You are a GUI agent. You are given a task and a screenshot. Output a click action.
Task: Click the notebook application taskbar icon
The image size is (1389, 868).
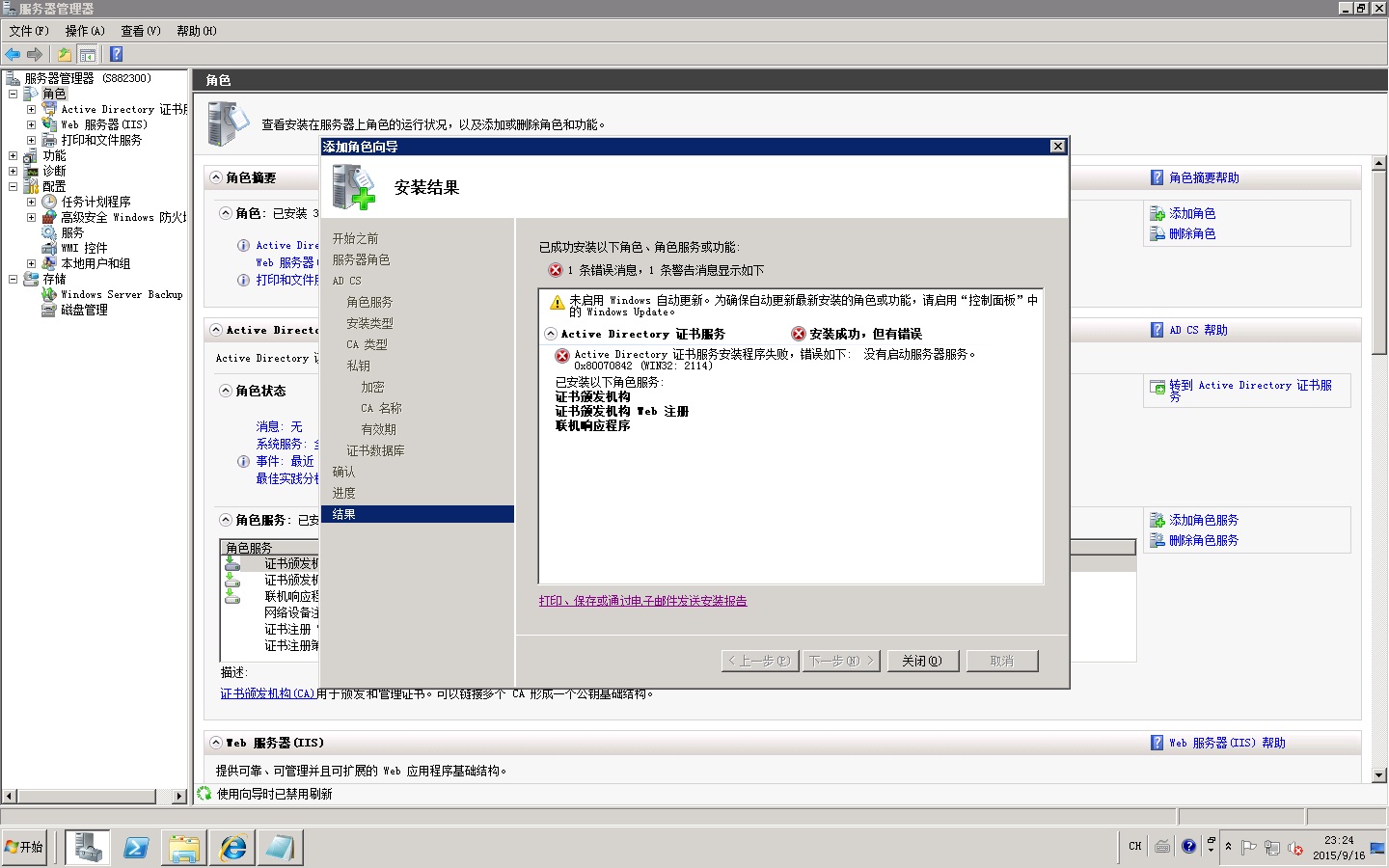(x=281, y=847)
